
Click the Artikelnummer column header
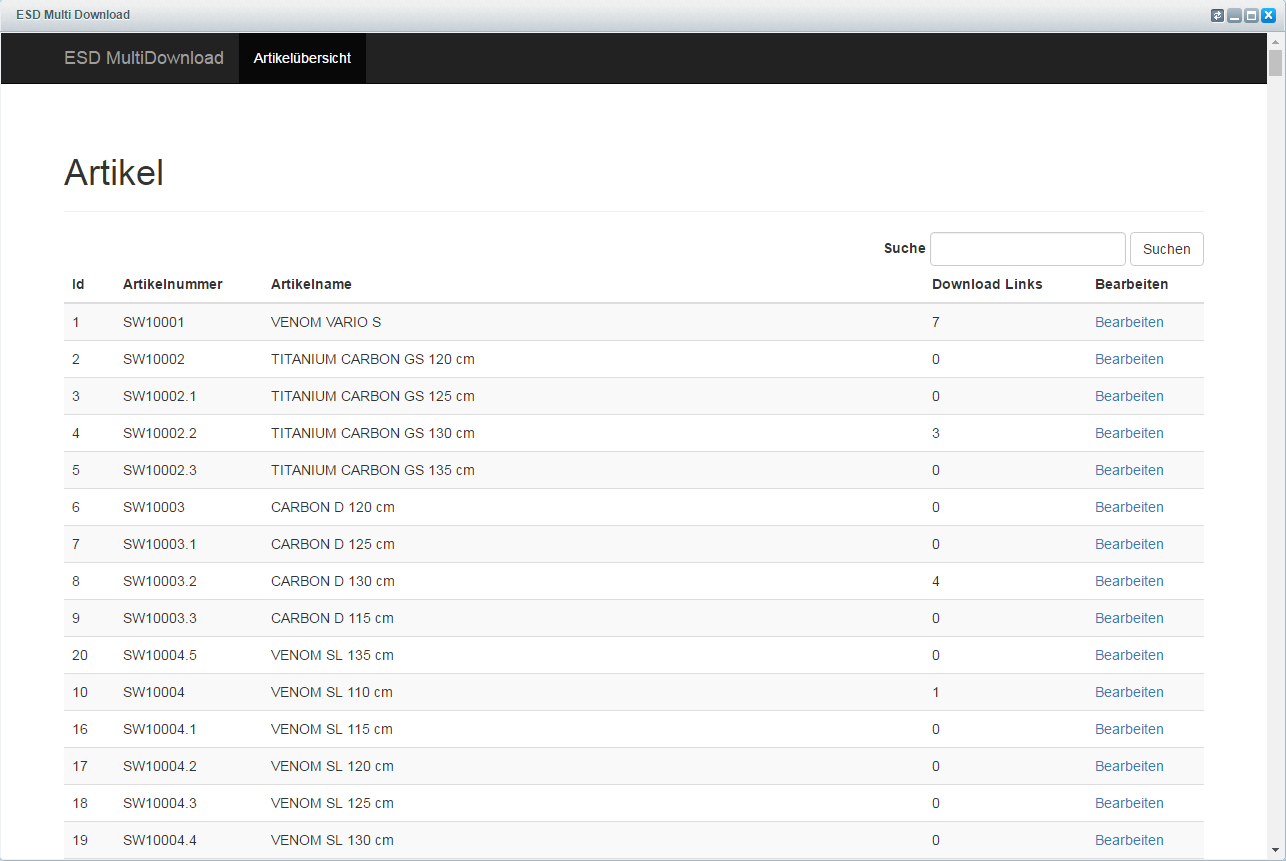[x=173, y=284]
